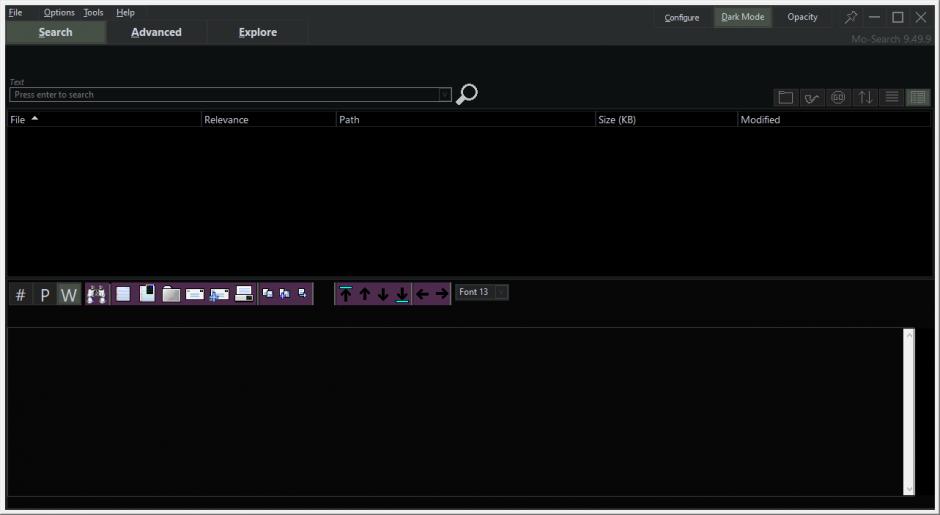Click the middle small copy icon
The width and height of the screenshot is (940, 515).
pos(285,293)
